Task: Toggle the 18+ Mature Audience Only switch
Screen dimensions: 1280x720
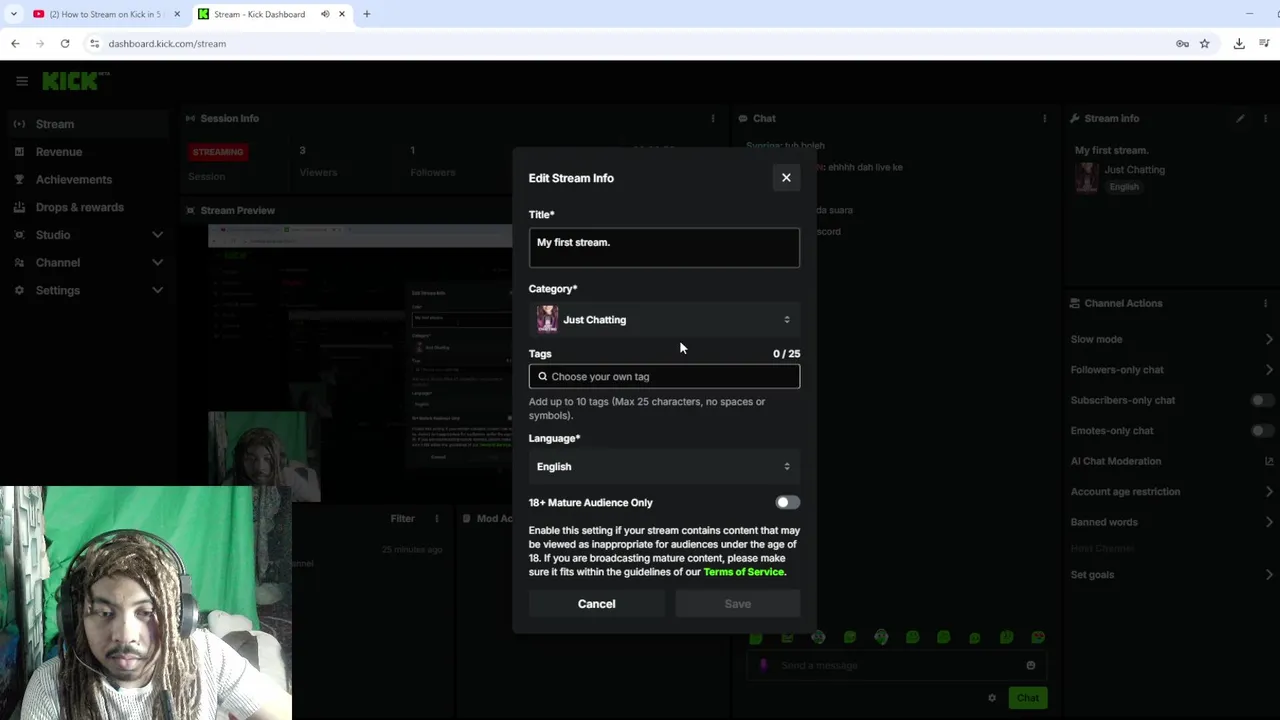Action: tap(787, 502)
